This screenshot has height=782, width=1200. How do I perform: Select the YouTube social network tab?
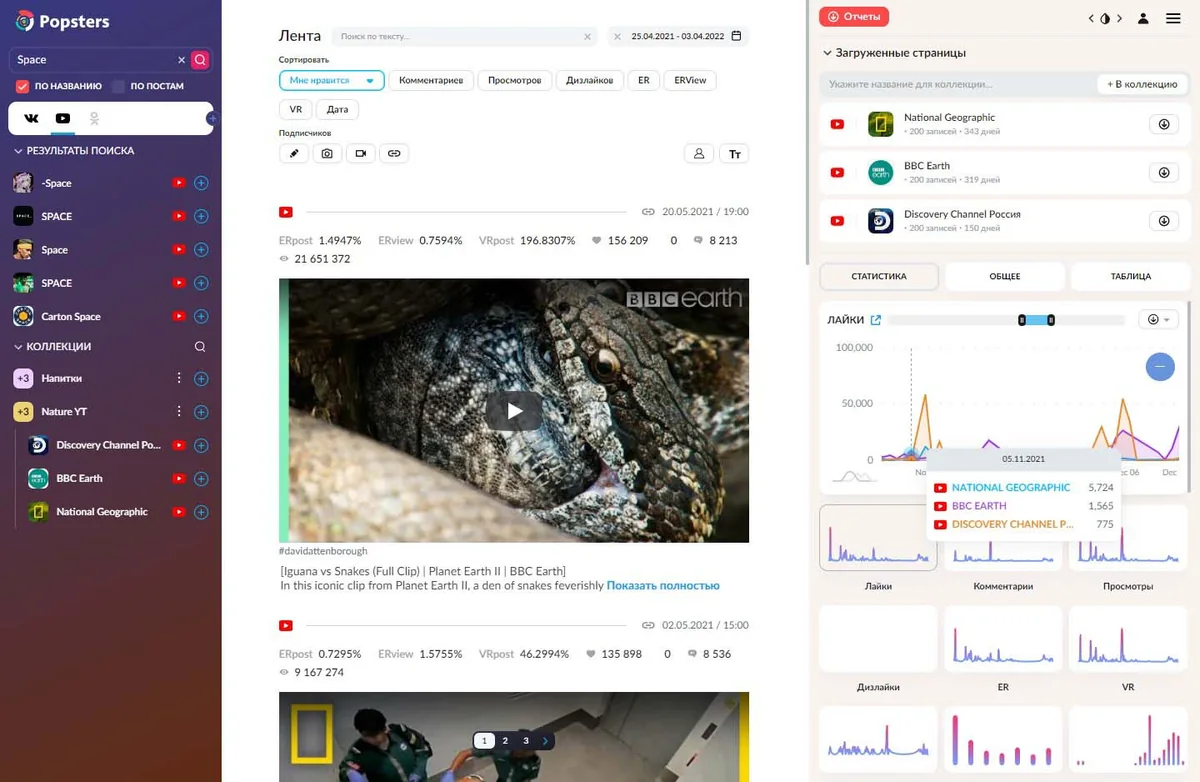[x=63, y=119]
